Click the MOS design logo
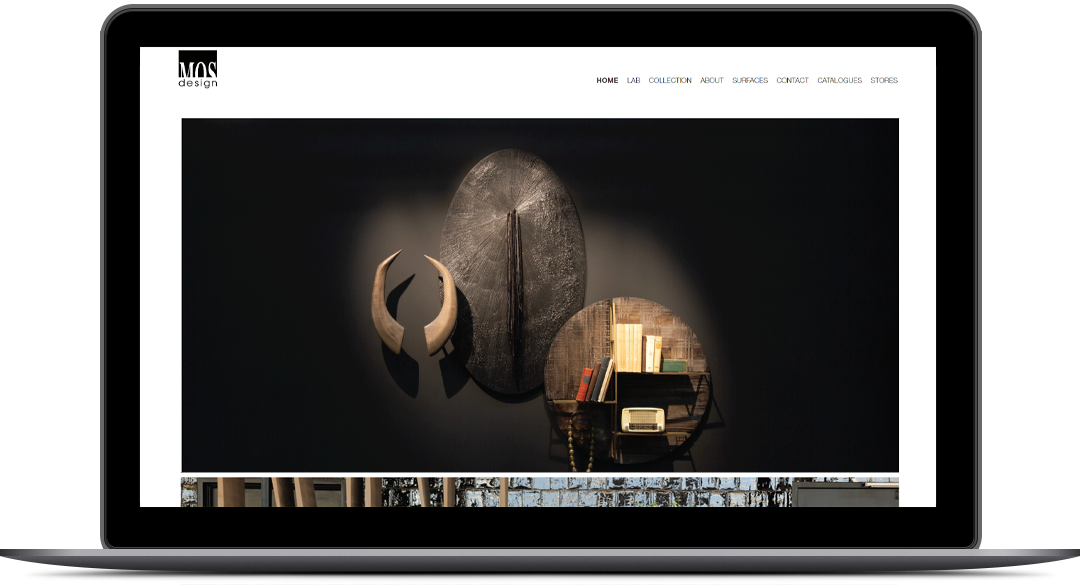Viewport: 1080px width, 585px height. click(198, 70)
